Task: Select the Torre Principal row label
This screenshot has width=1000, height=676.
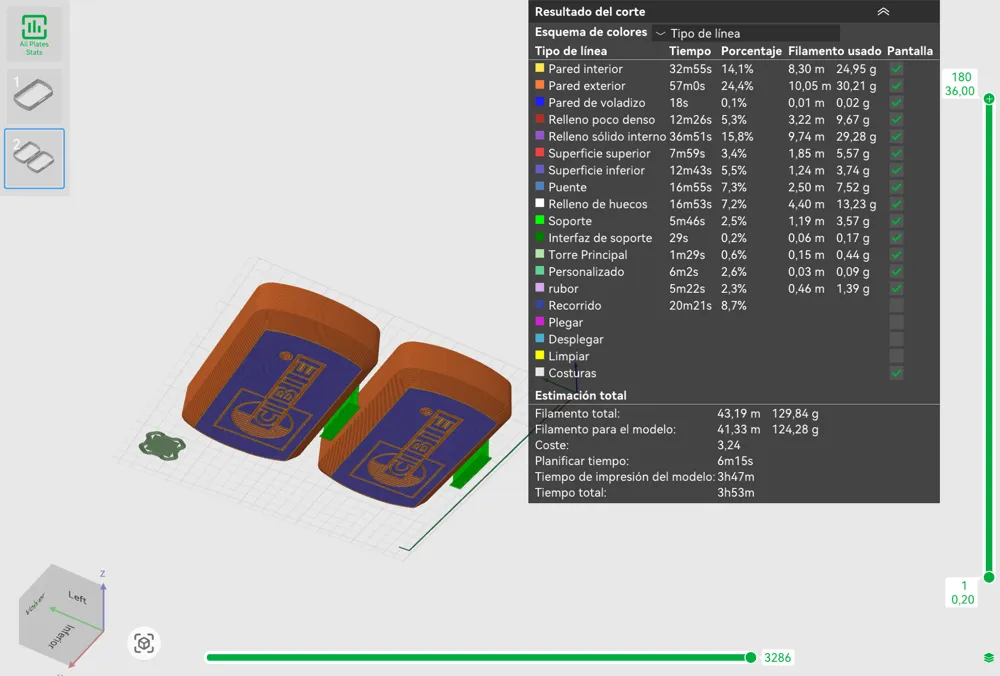Action: (587, 254)
